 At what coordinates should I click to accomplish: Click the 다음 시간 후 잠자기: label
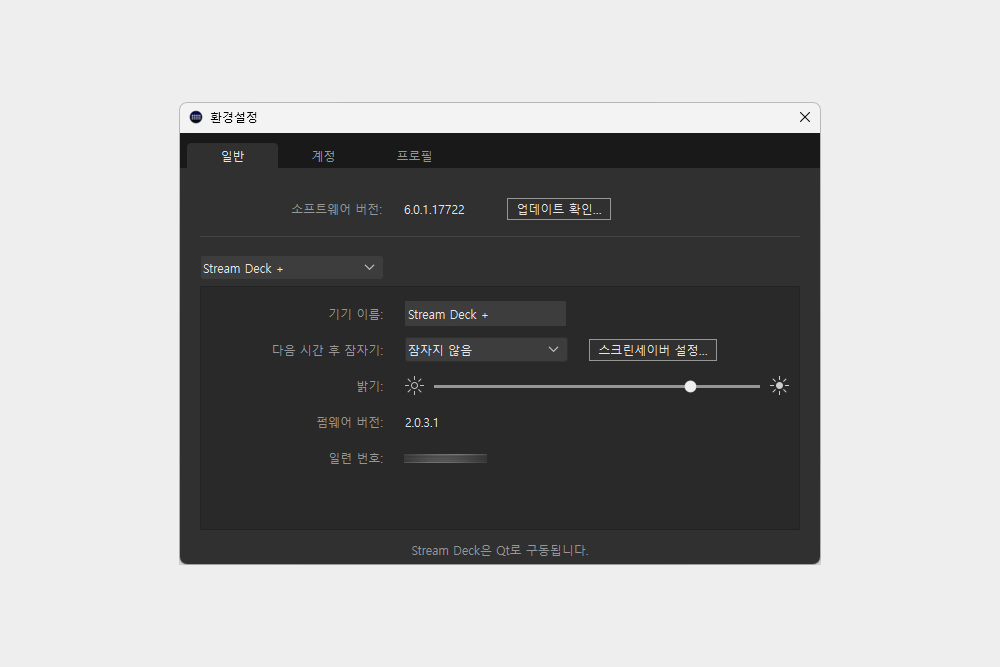(328, 350)
